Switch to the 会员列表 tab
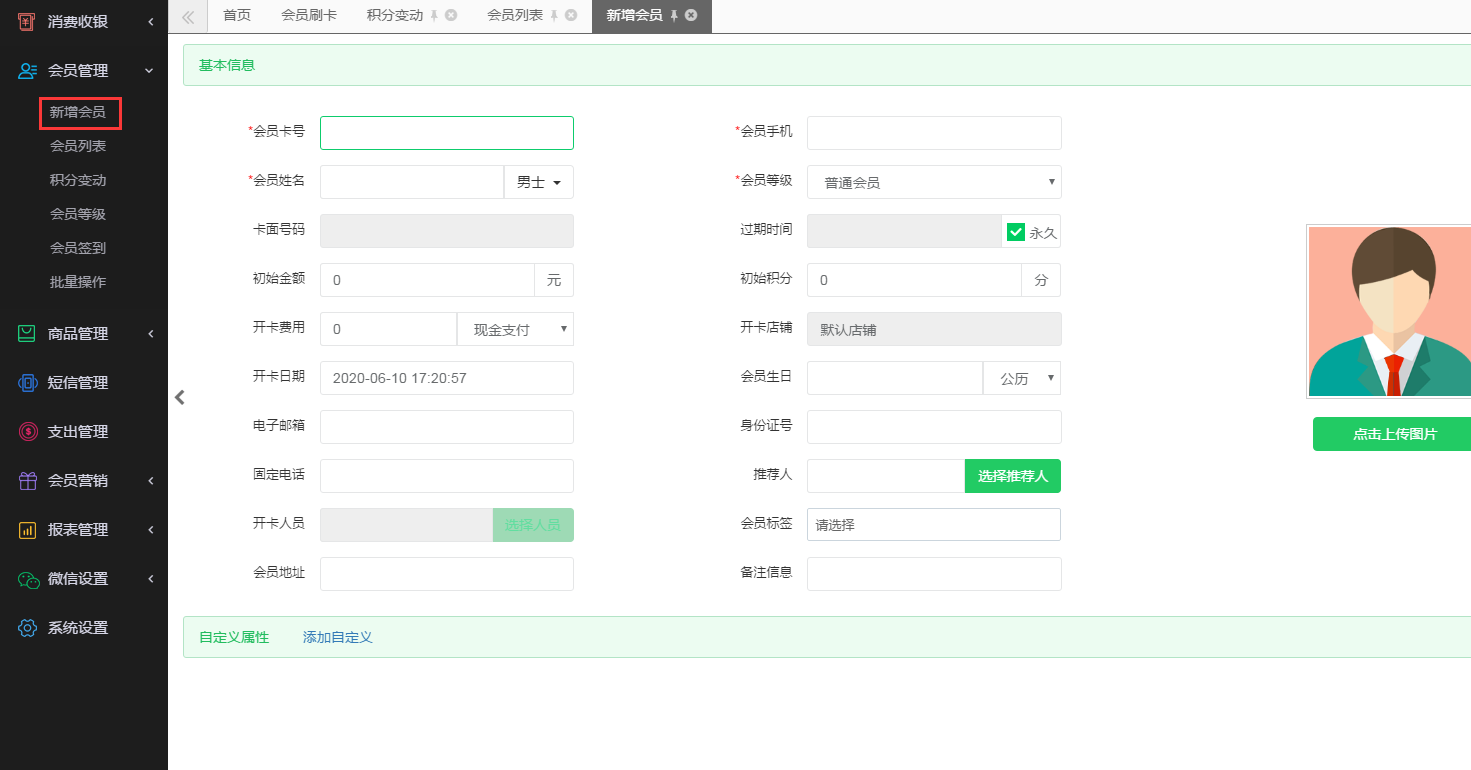1471x770 pixels. [515, 15]
